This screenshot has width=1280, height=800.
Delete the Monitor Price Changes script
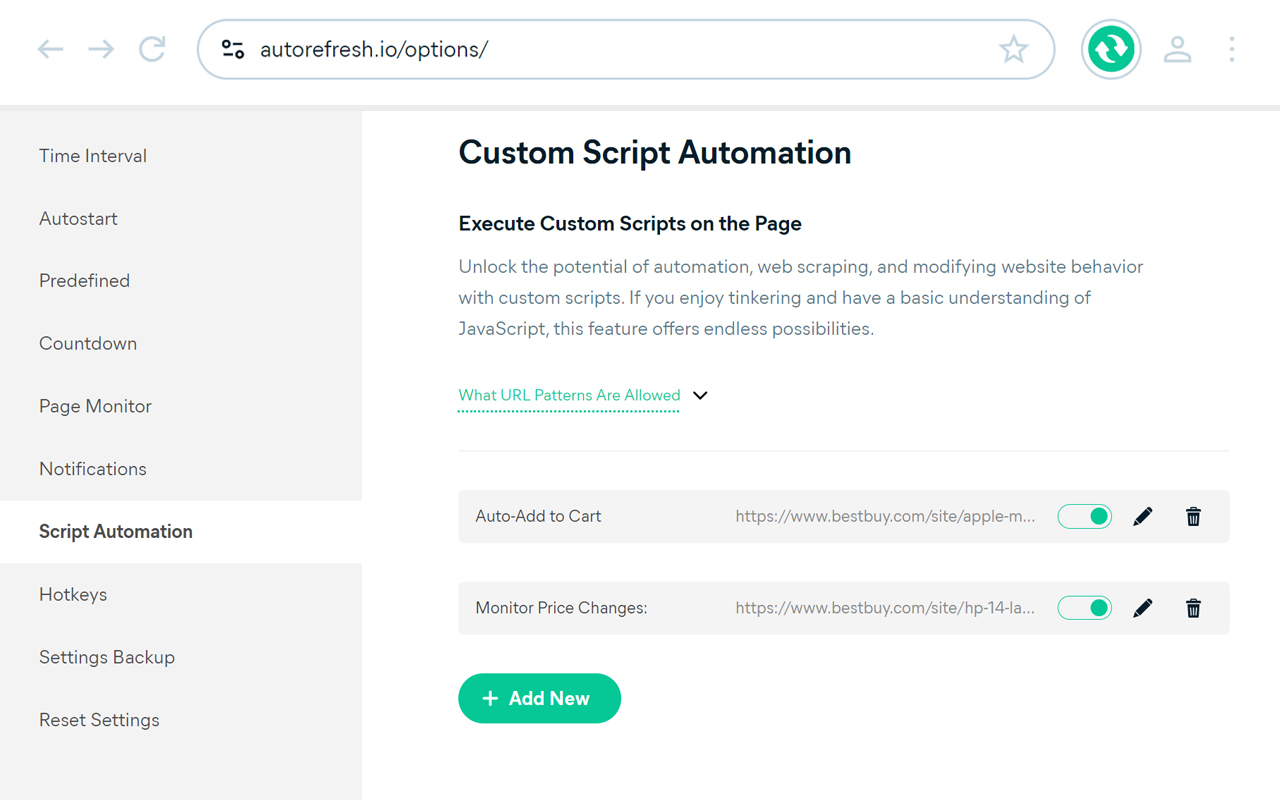pyautogui.click(x=1193, y=608)
